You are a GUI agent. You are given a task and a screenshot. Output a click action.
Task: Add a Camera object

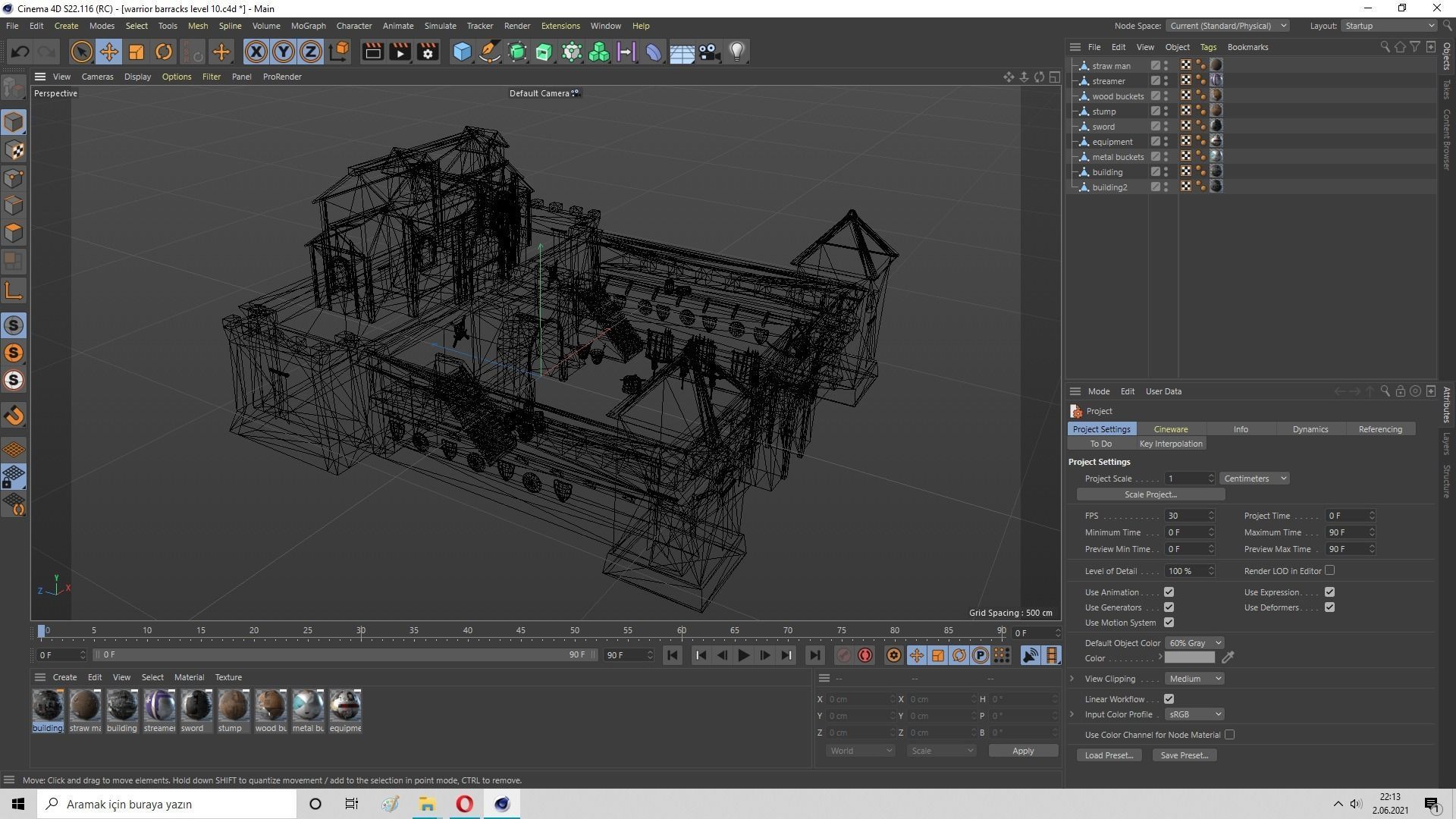pyautogui.click(x=709, y=52)
